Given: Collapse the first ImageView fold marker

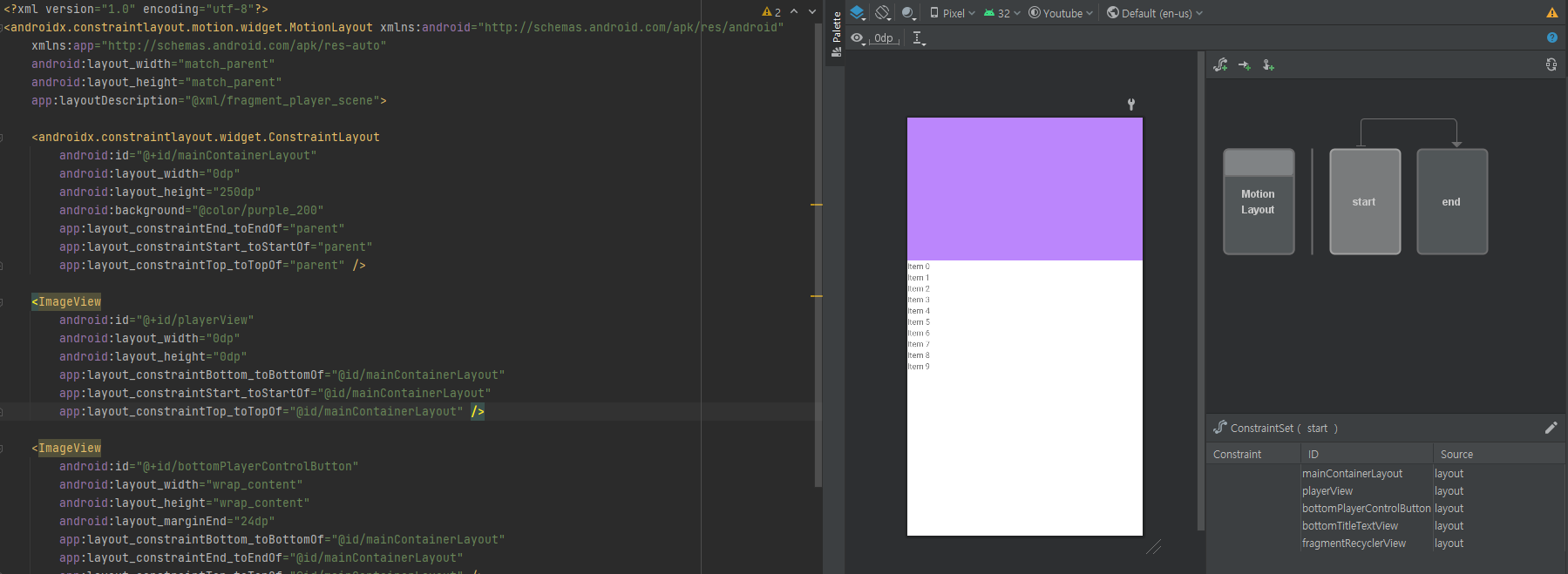Looking at the screenshot, I should [x=3, y=302].
